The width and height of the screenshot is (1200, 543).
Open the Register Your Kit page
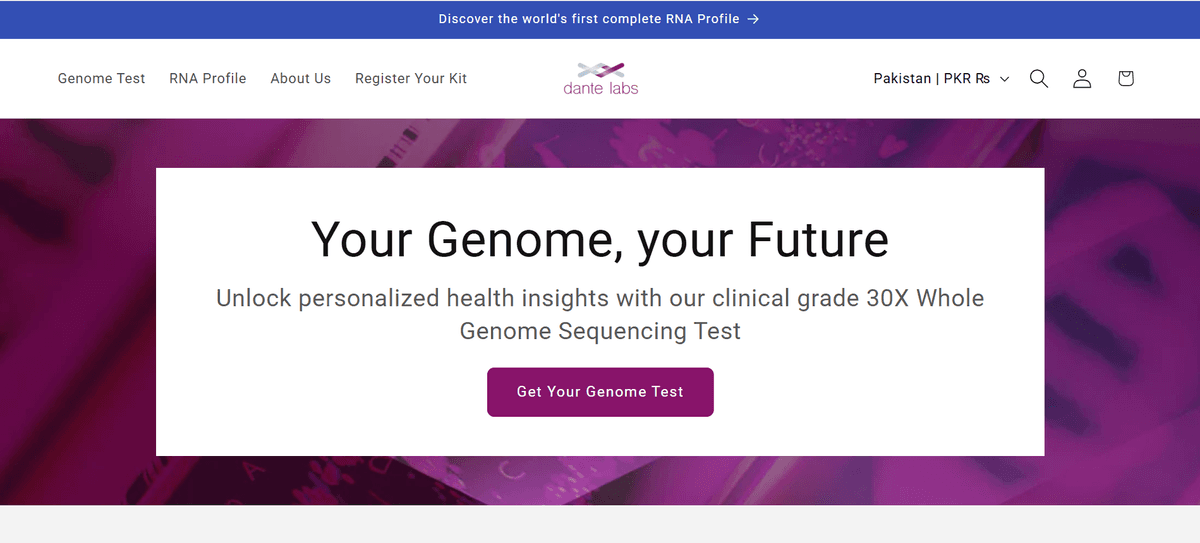click(x=411, y=78)
